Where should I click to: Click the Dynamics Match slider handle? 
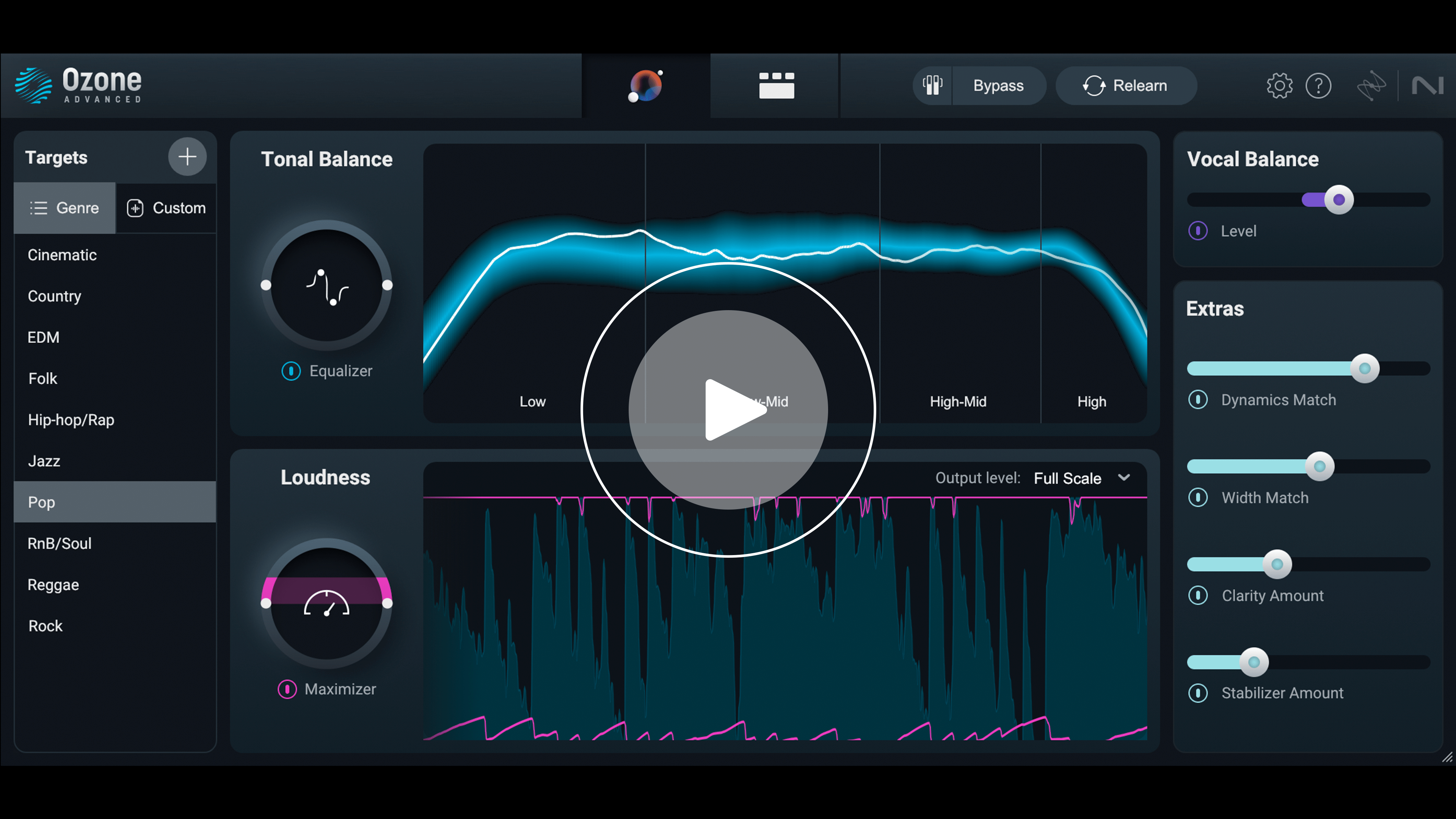click(x=1365, y=369)
